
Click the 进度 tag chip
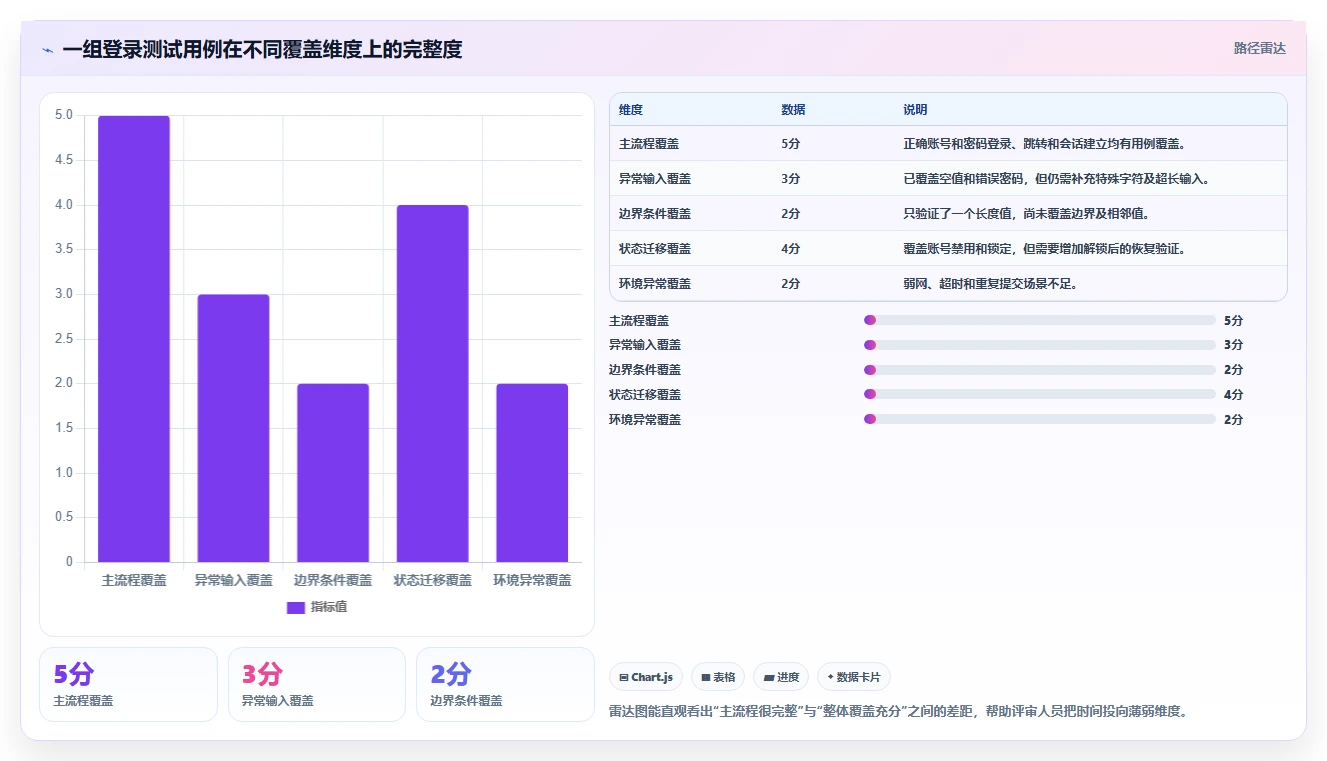781,677
